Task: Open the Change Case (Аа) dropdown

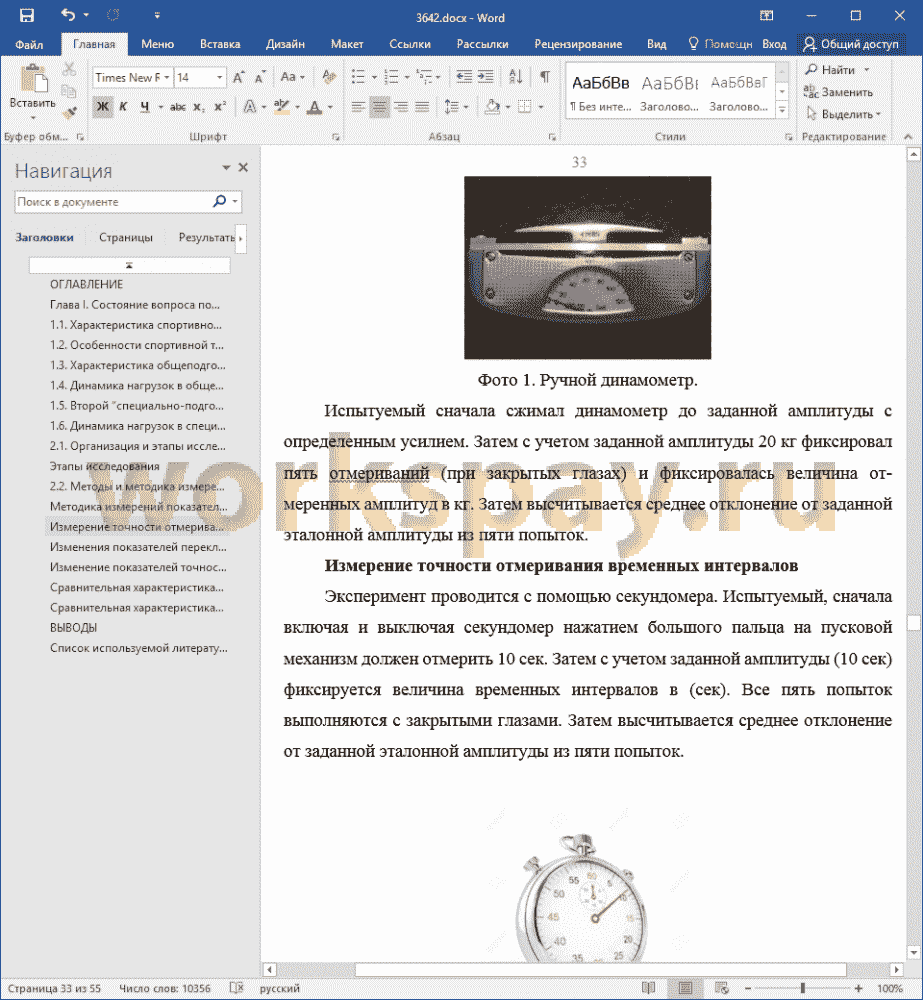Action: click(292, 77)
